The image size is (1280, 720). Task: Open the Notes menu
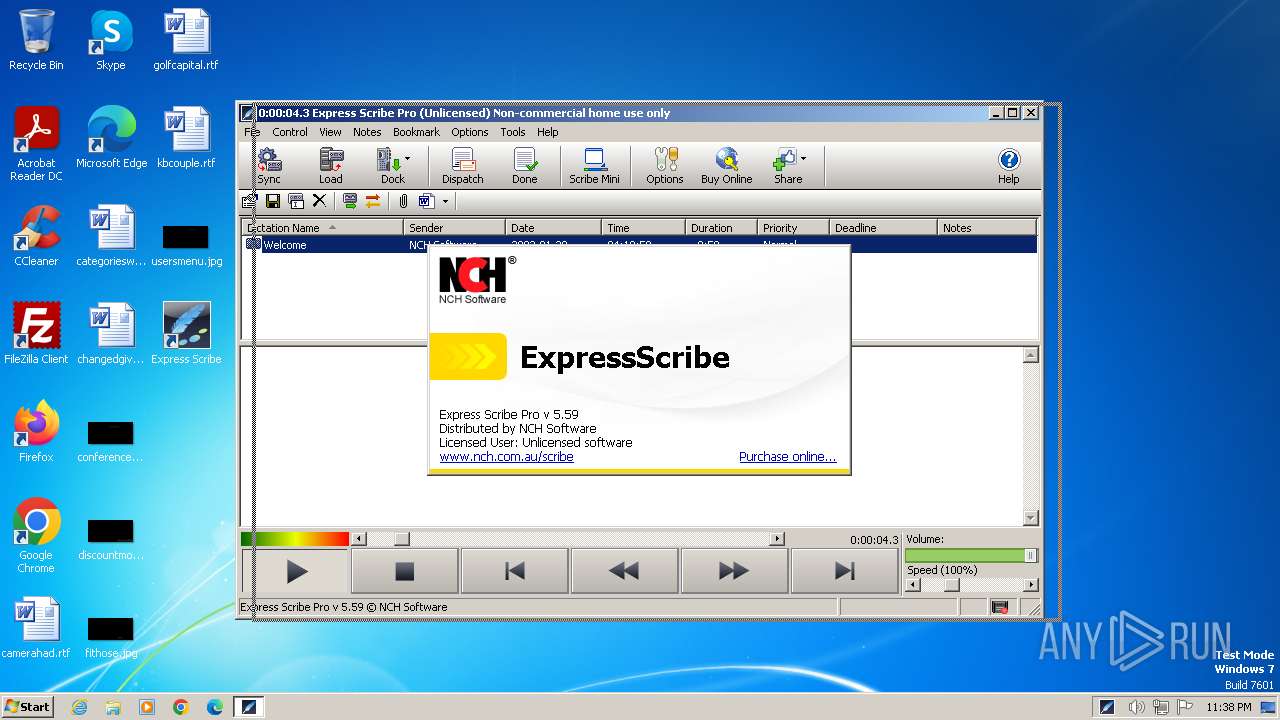click(367, 132)
